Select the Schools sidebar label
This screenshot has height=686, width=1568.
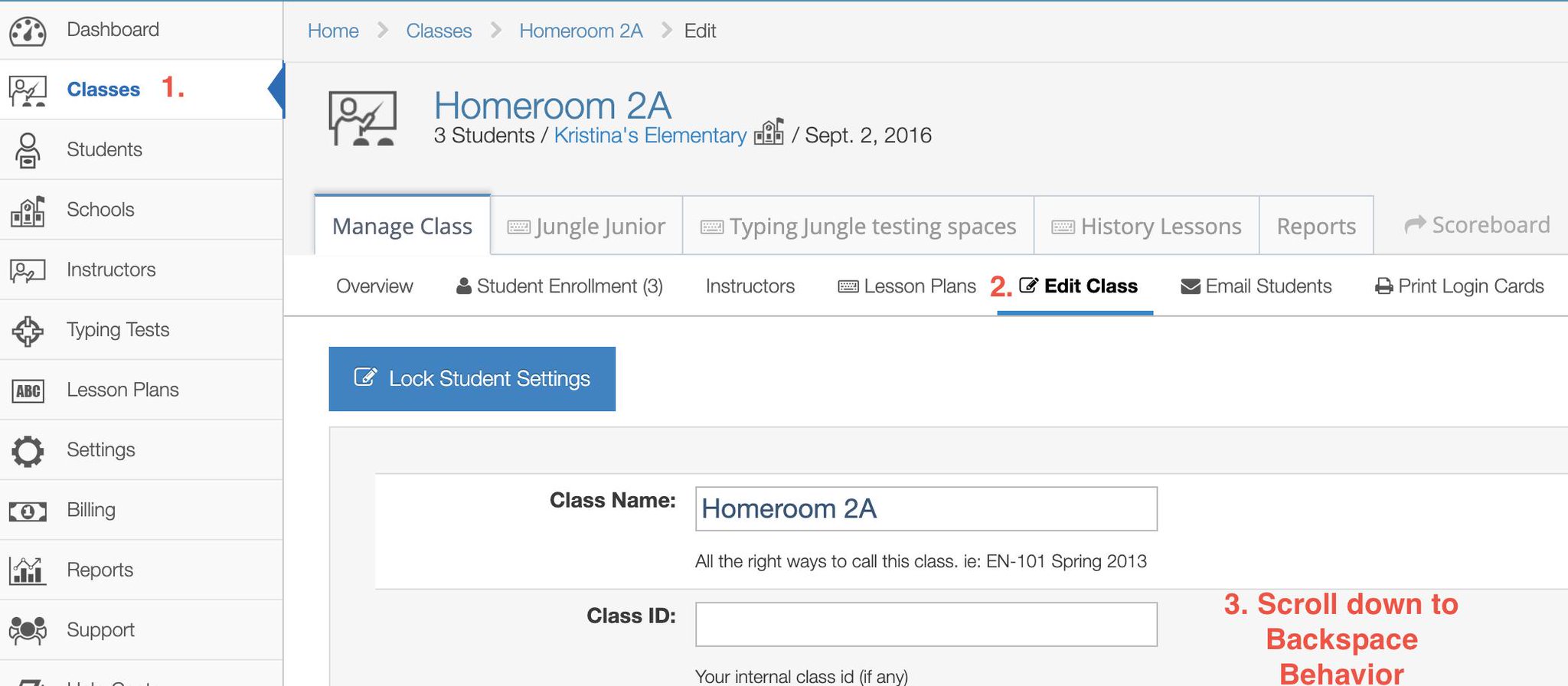pos(100,210)
